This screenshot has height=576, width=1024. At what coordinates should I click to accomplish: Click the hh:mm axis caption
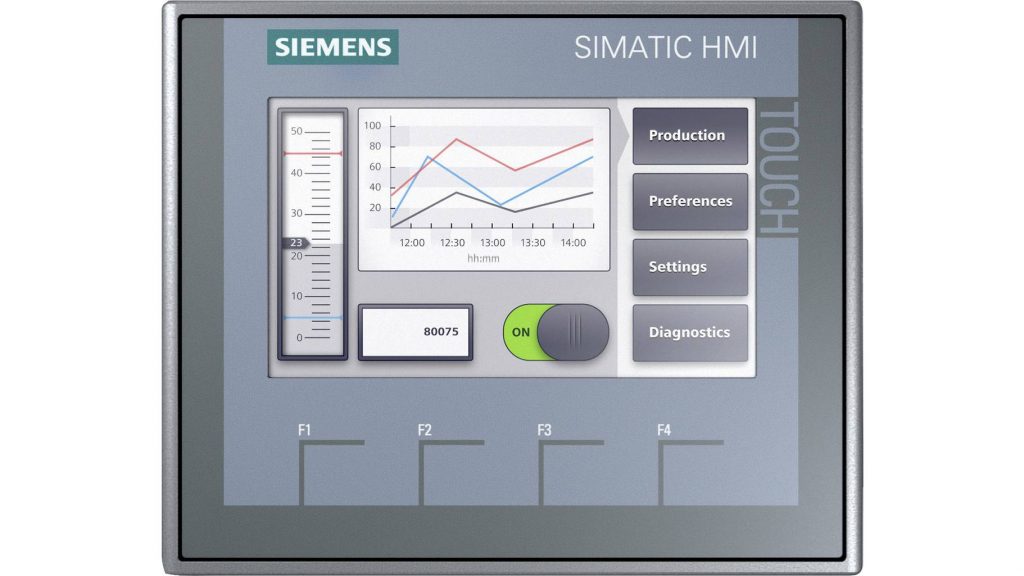[483, 259]
